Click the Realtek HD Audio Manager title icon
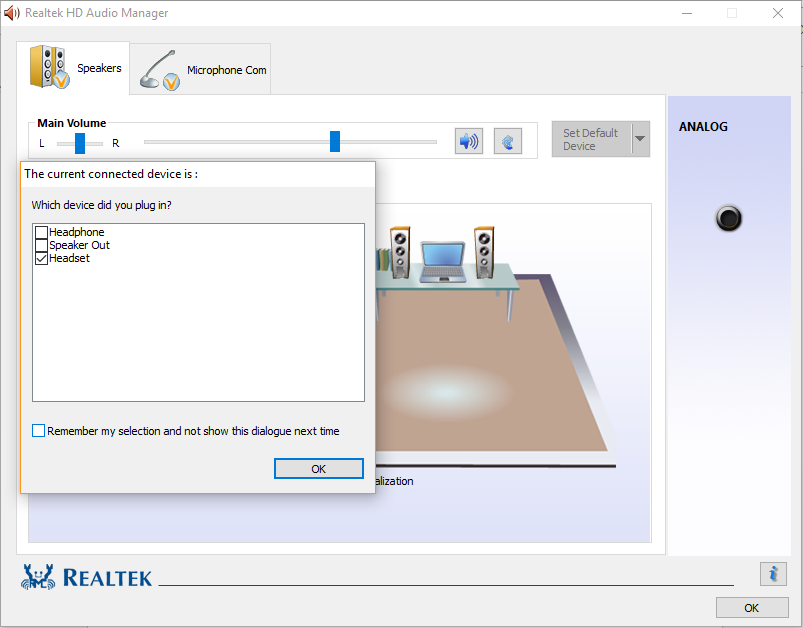 pos(11,13)
